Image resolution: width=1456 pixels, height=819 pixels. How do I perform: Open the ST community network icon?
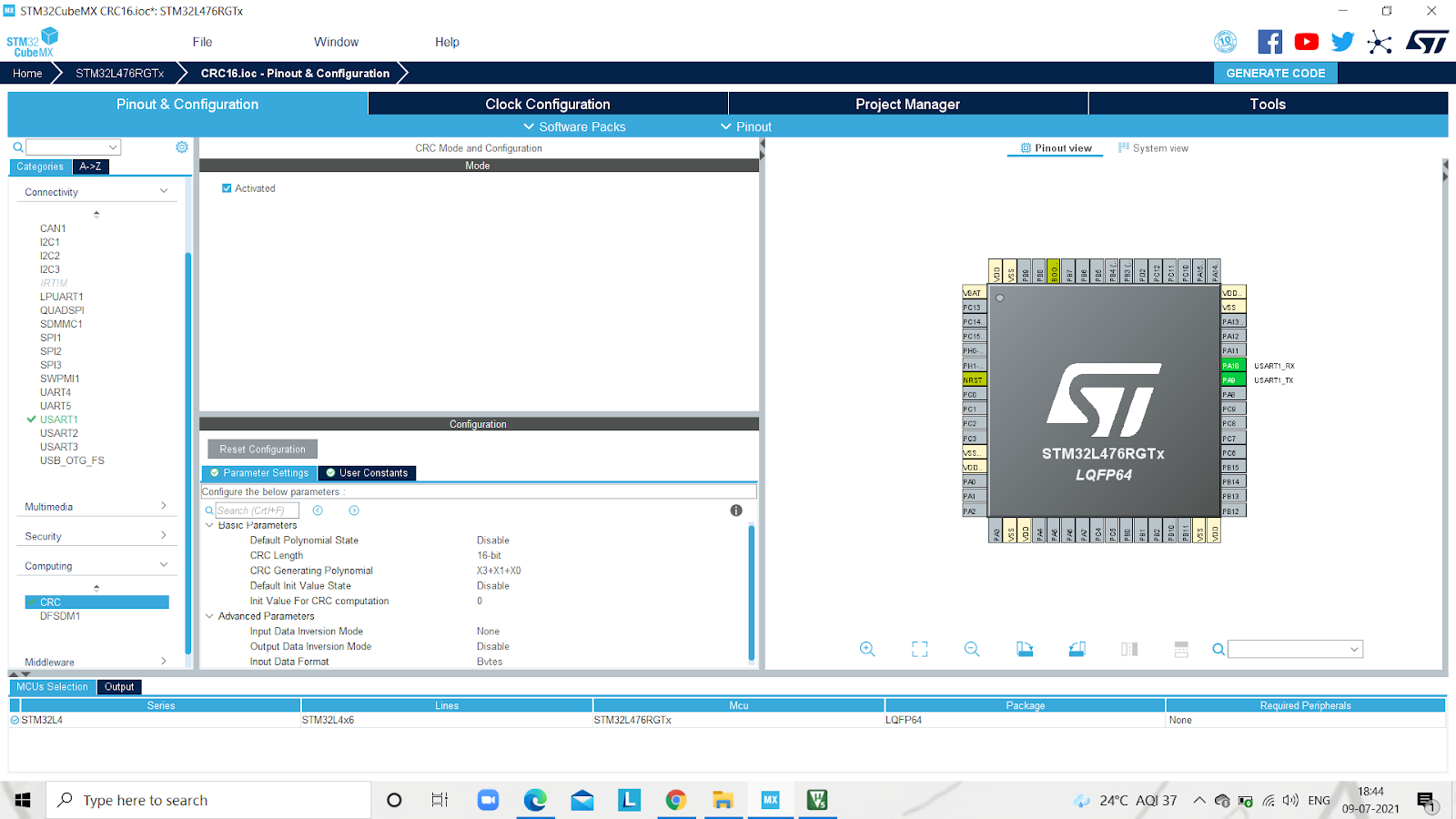pyautogui.click(x=1380, y=42)
